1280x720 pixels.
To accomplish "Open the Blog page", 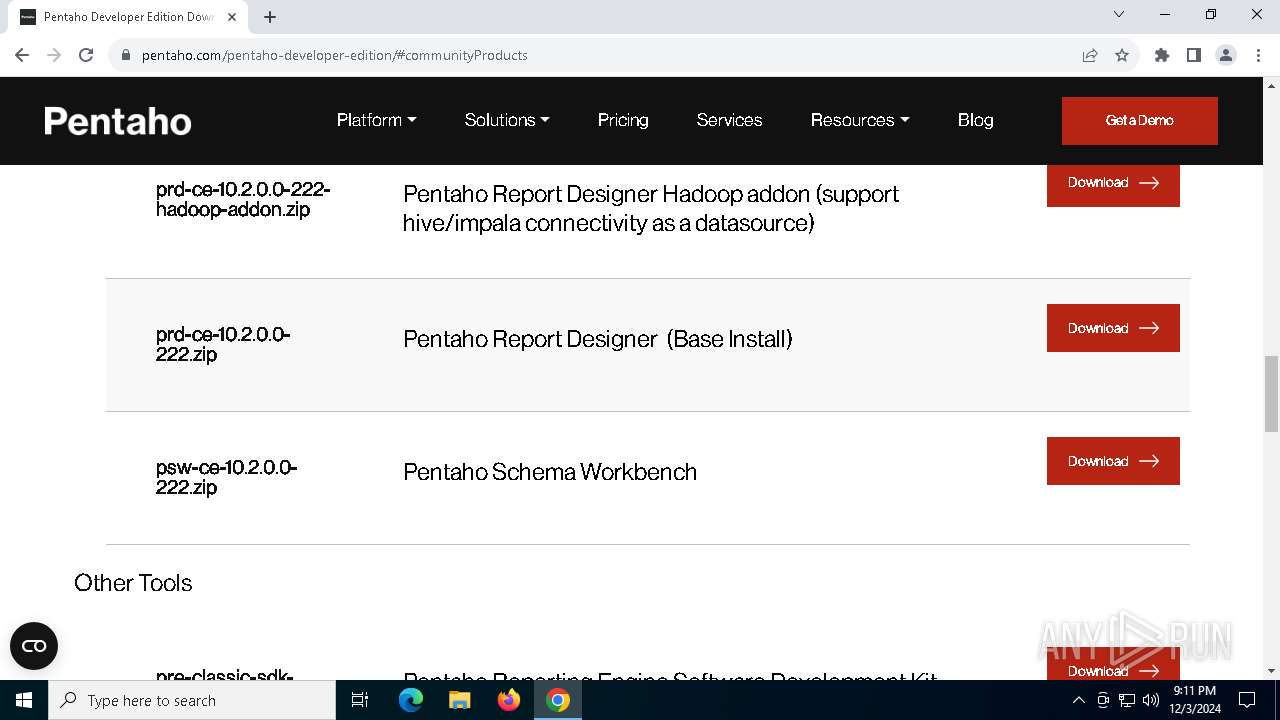I will click(x=975, y=120).
